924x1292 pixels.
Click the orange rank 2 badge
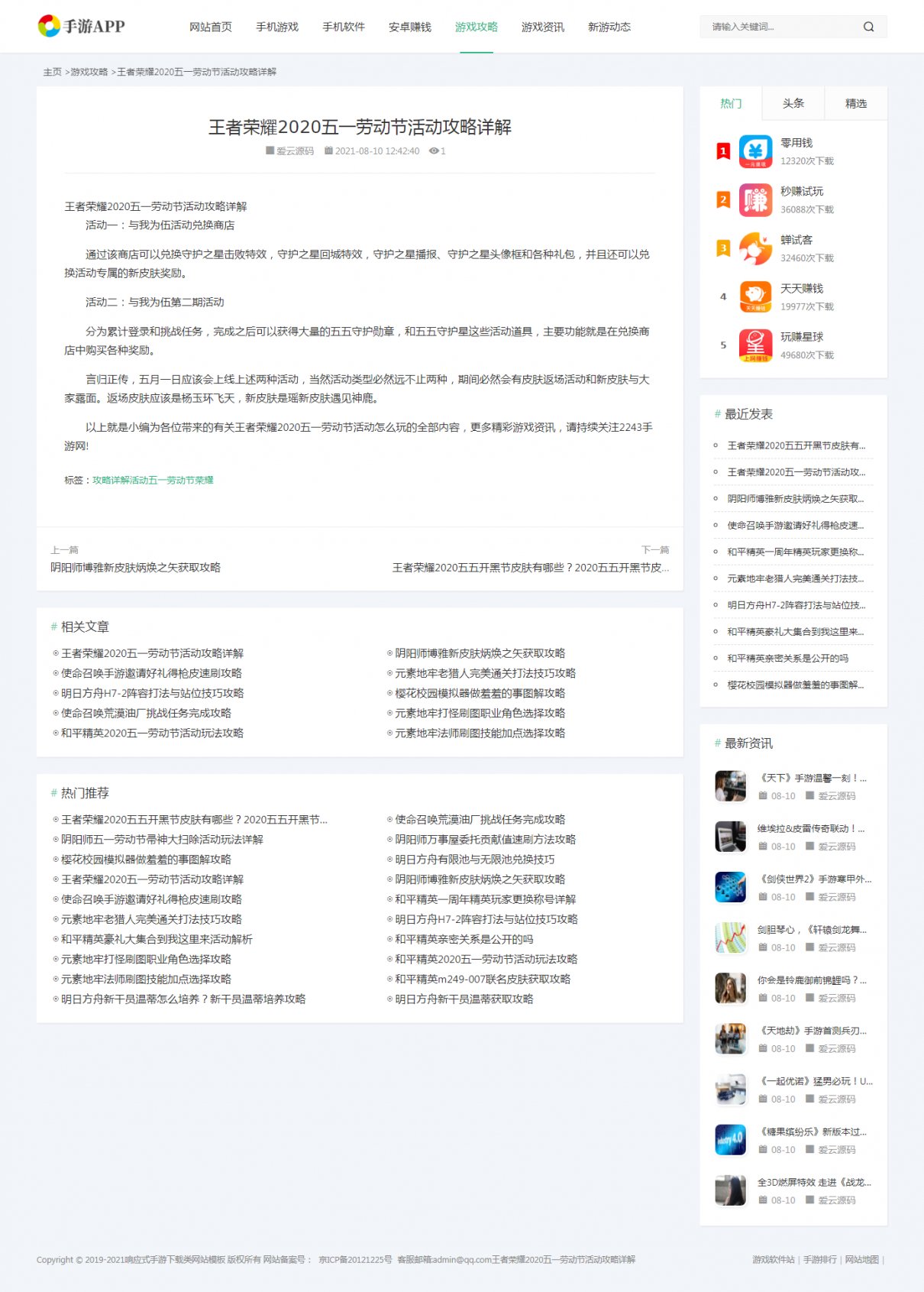[x=723, y=200]
